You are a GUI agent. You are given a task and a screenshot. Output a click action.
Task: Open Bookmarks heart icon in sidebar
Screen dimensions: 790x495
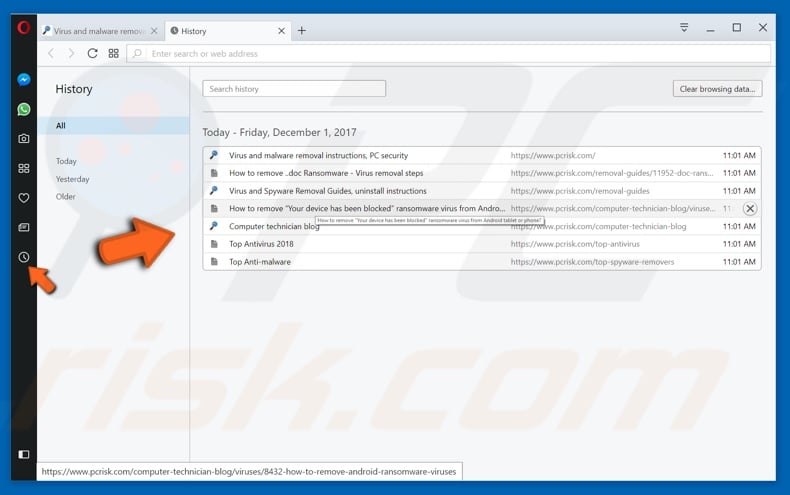[24, 198]
